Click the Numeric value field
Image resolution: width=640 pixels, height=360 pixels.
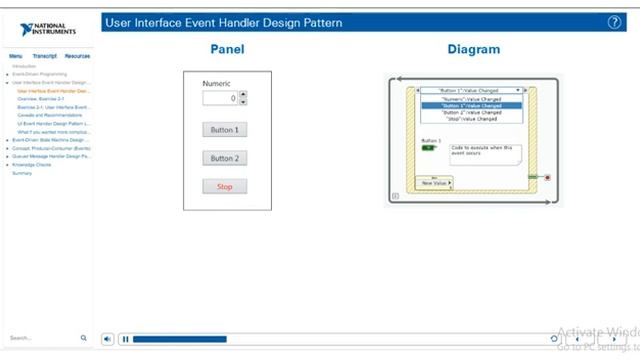pyautogui.click(x=220, y=98)
